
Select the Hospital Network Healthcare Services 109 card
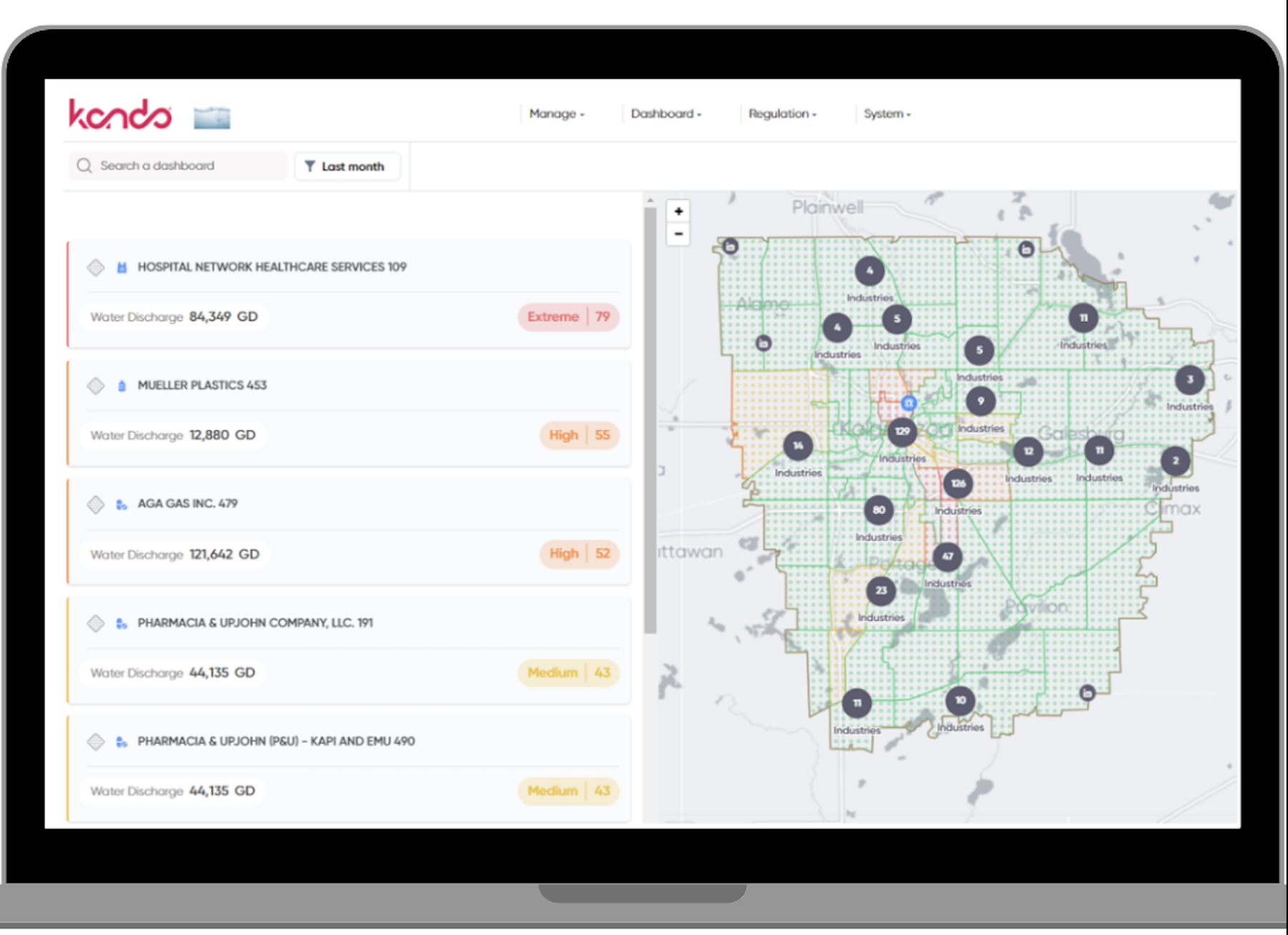point(349,294)
